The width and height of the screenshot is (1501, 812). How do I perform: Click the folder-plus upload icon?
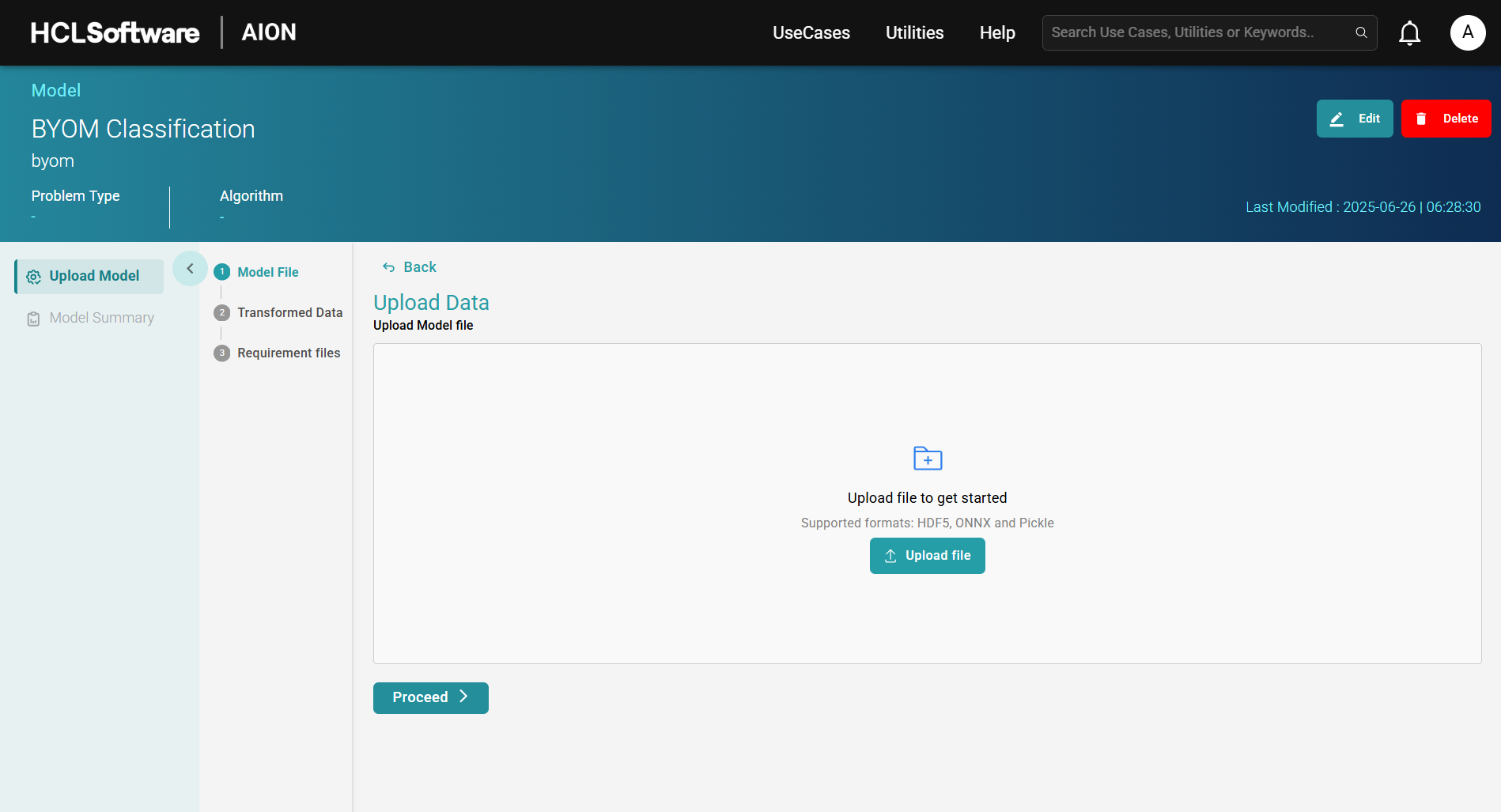pos(927,458)
